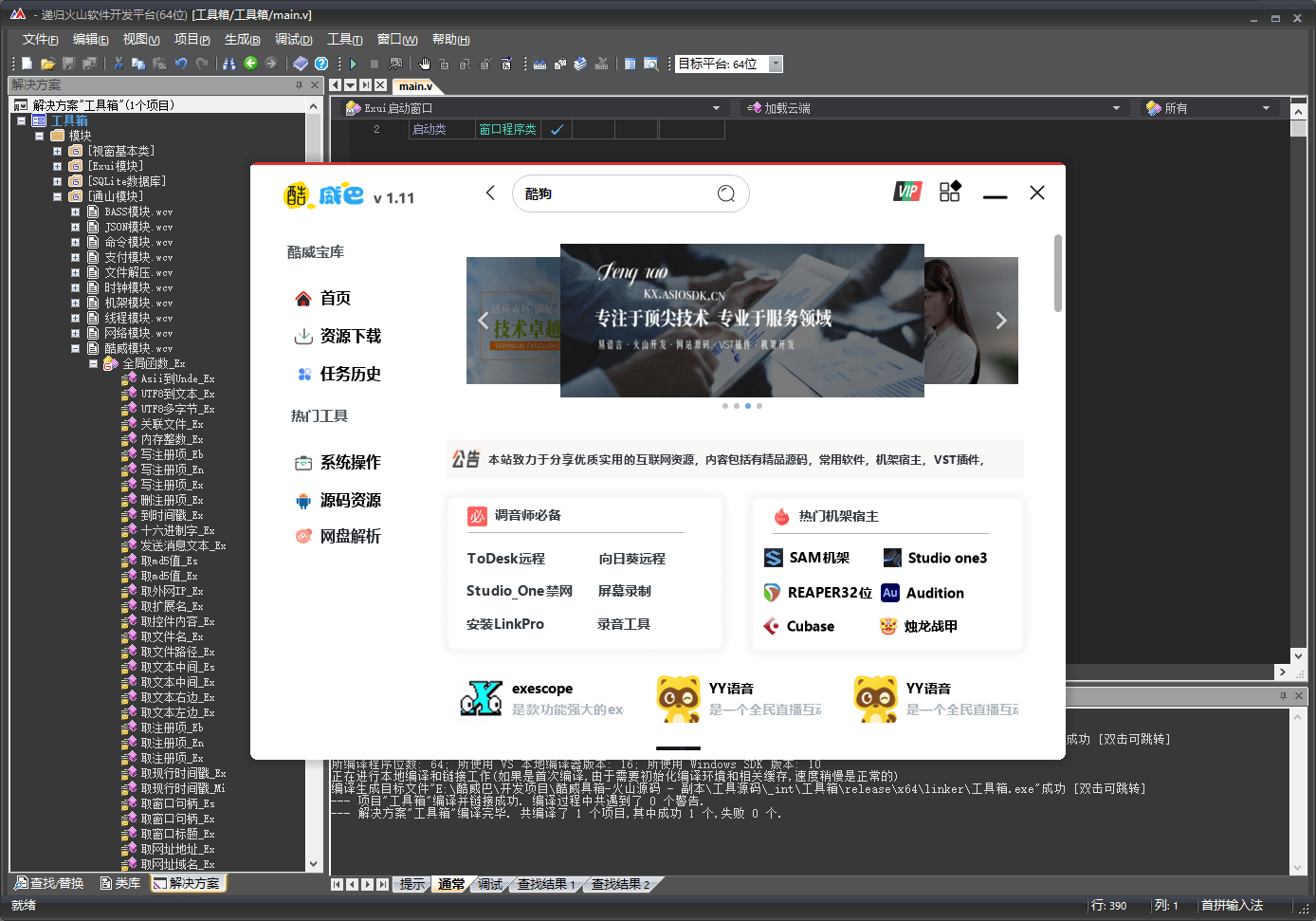1316x921 pixels.
Task: Click the Studio_One禁网 link
Action: 520,591
